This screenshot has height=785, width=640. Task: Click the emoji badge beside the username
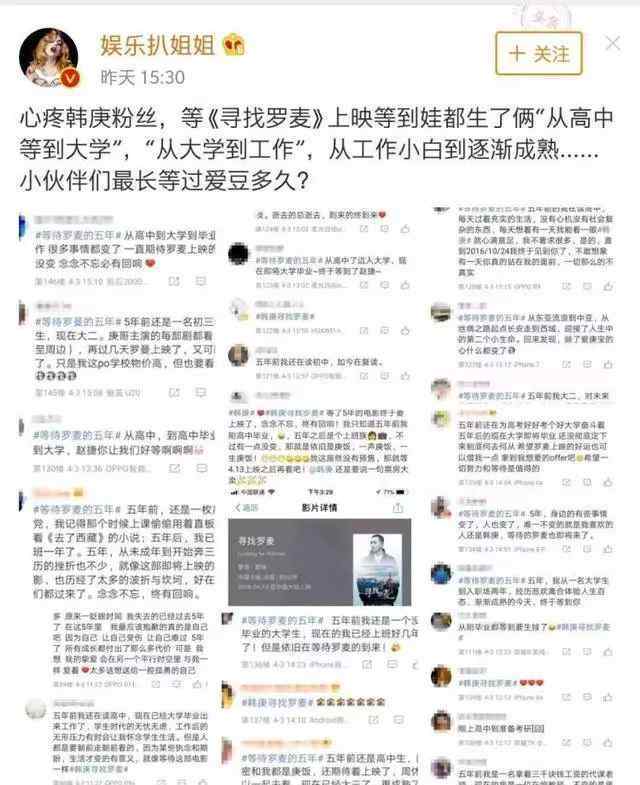pyautogui.click(x=233, y=45)
